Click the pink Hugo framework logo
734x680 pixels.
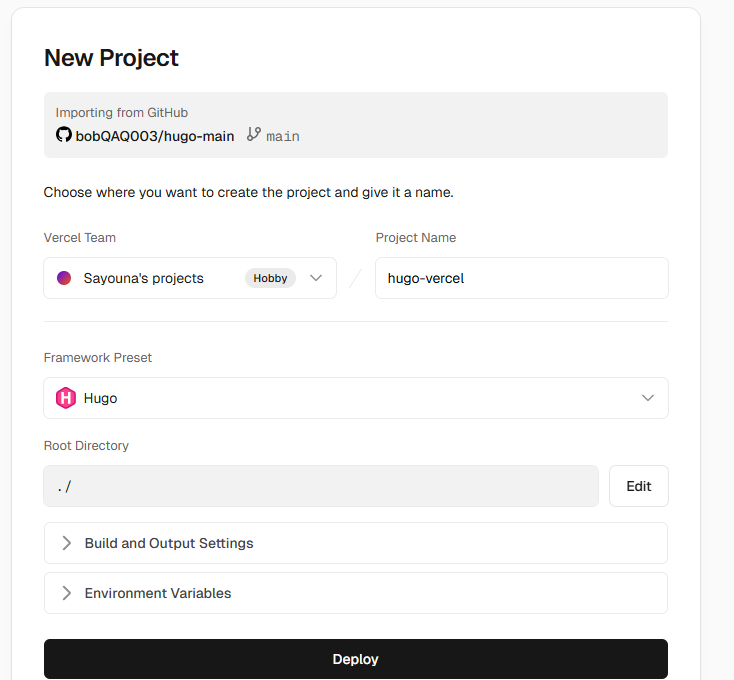(66, 398)
